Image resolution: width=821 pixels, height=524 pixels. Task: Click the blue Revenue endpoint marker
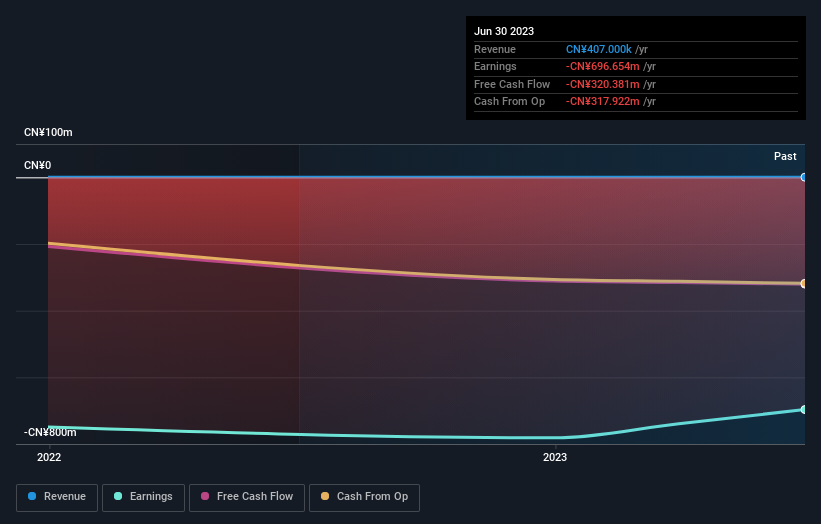[x=804, y=177]
